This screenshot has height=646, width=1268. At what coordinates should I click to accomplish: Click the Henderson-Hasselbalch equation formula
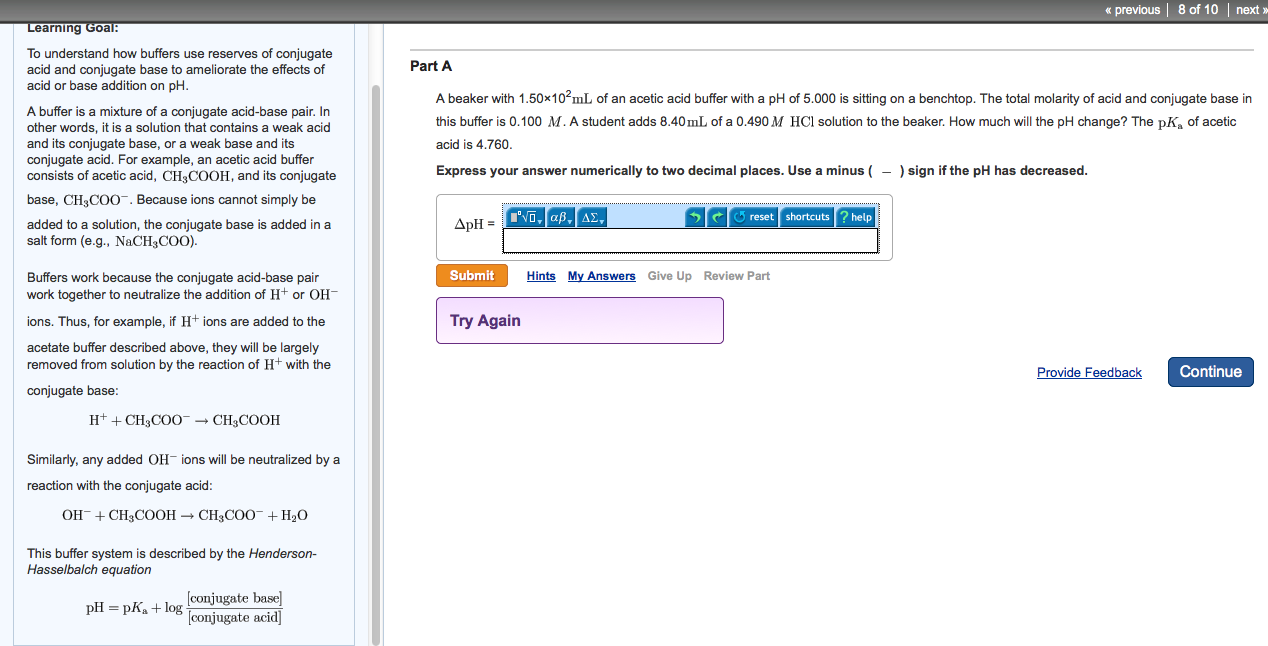coord(185,608)
